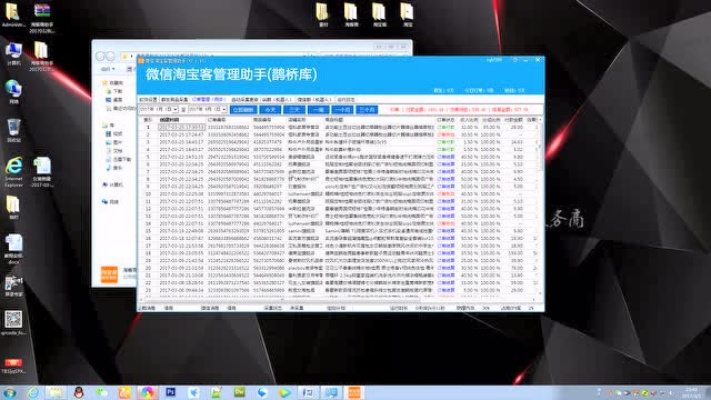The width and height of the screenshot is (711, 400).
Task: Launch the Internet Explorer desktop shortcut
Action: (14, 172)
